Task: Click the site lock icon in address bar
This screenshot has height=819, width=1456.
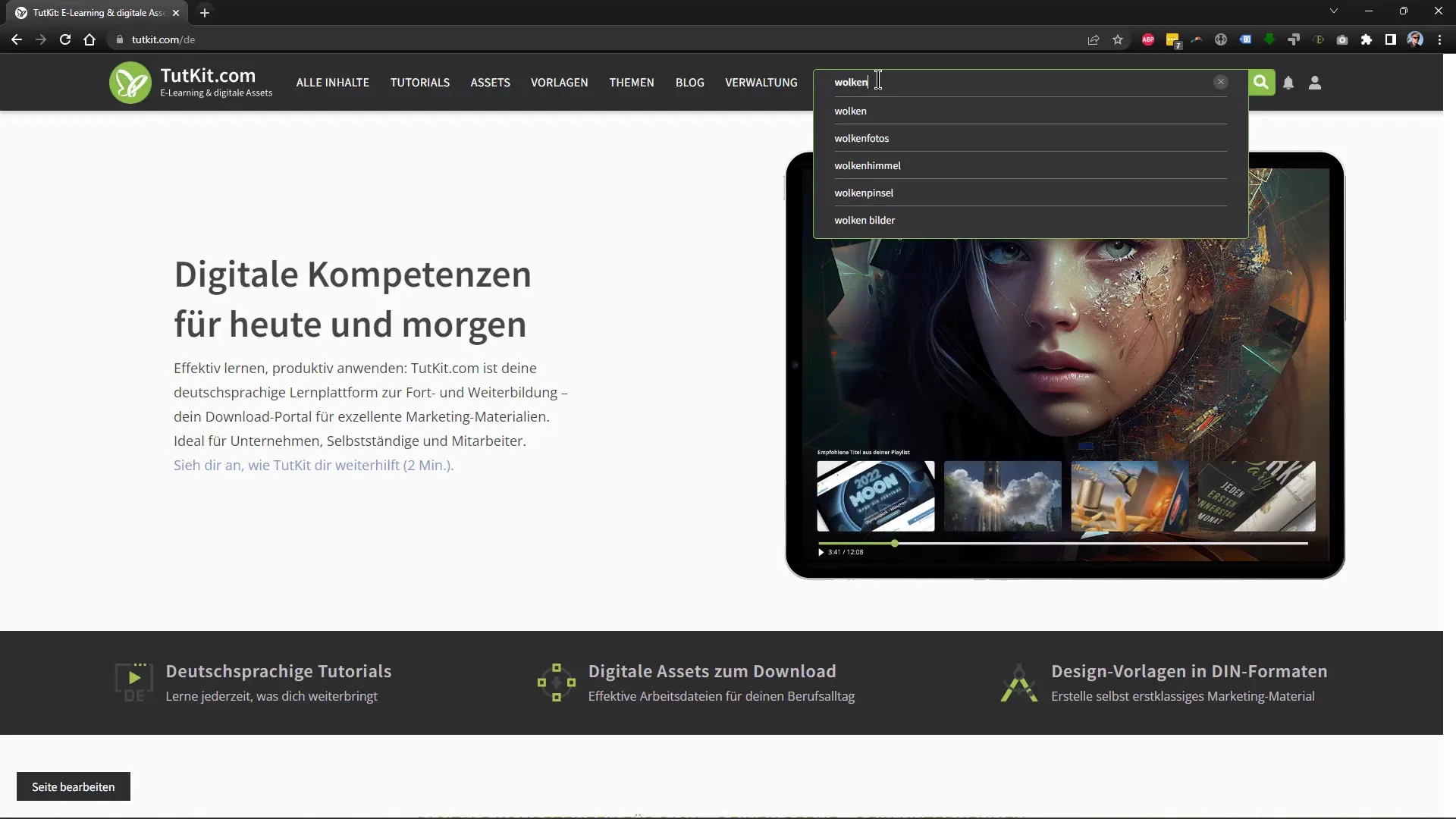Action: [119, 39]
